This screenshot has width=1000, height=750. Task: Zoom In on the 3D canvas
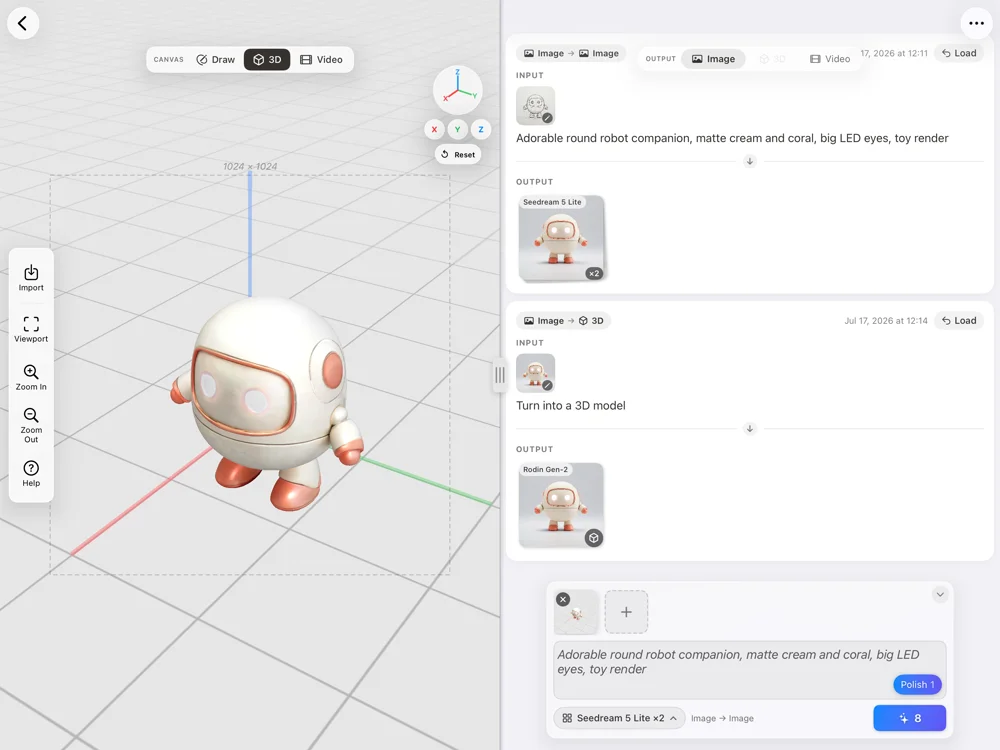pos(31,378)
